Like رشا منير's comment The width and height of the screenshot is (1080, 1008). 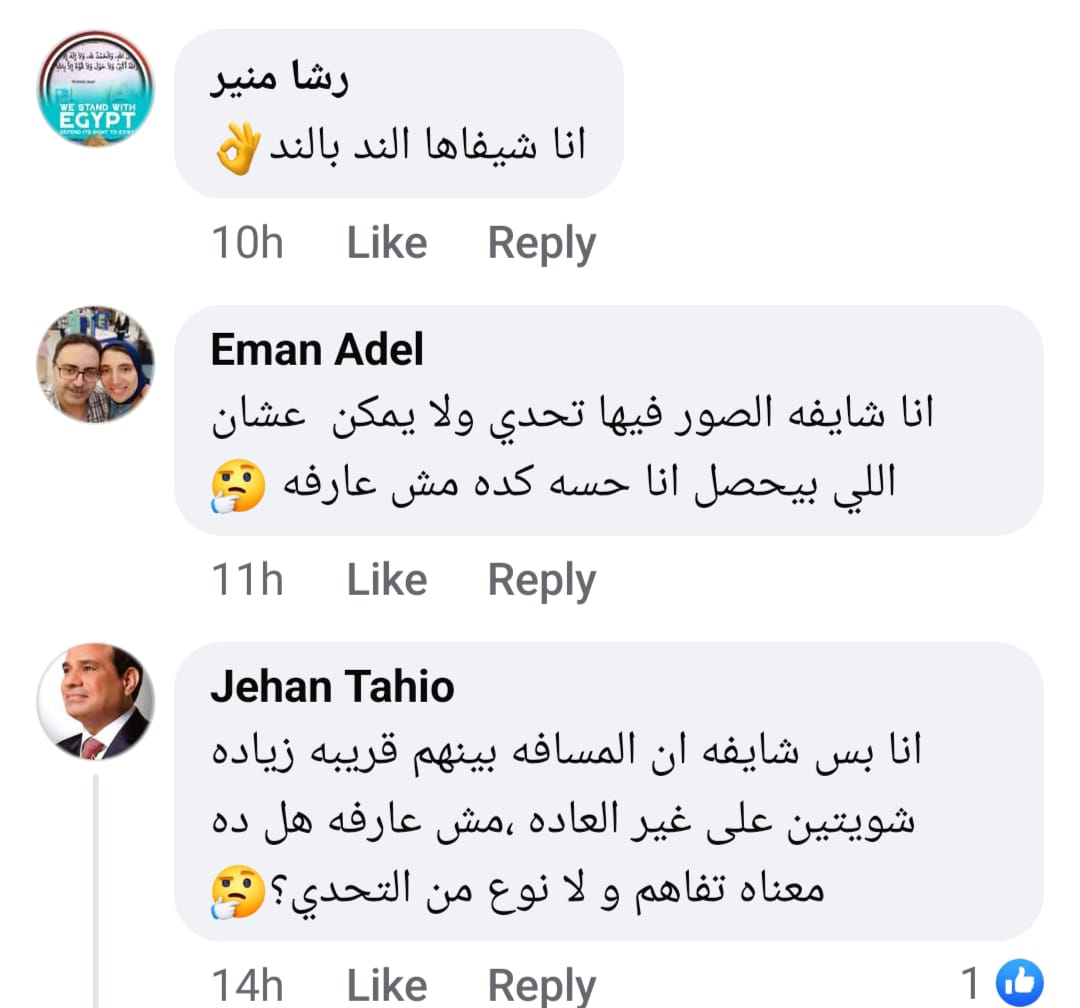386,243
